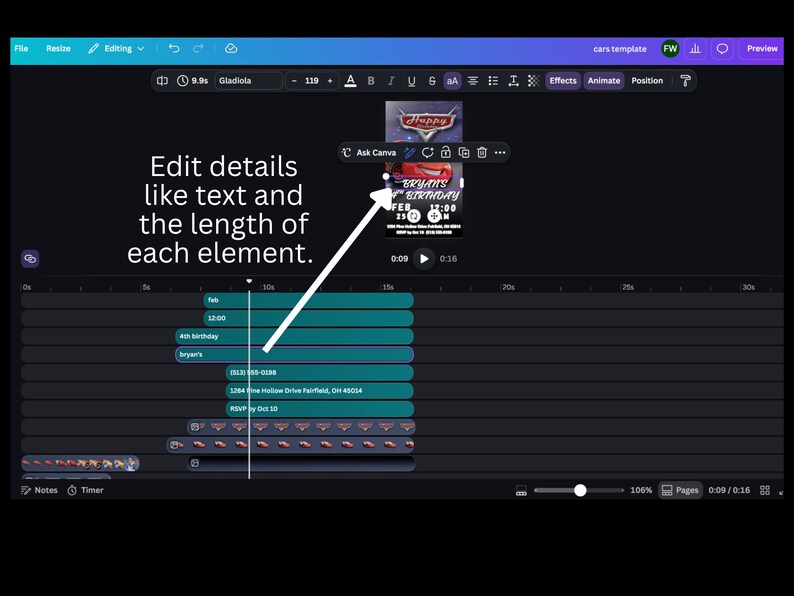Toggle uppercase aA formatting
Viewport: 794px width, 596px height.
point(452,81)
